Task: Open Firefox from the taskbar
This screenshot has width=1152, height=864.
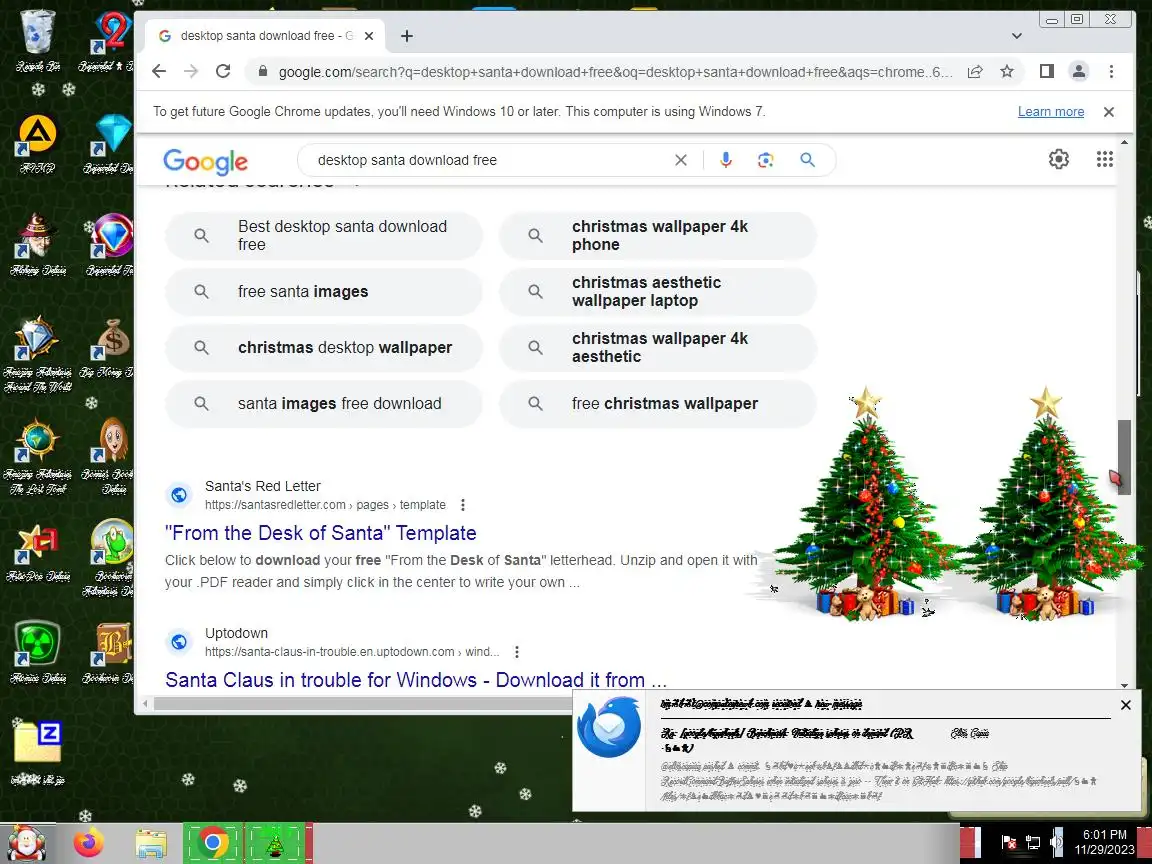Action: (89, 843)
